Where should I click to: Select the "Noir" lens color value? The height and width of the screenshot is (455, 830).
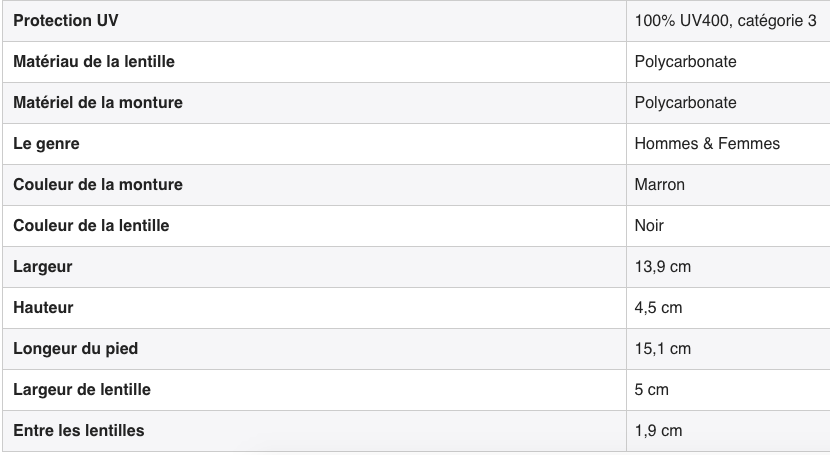[649, 226]
